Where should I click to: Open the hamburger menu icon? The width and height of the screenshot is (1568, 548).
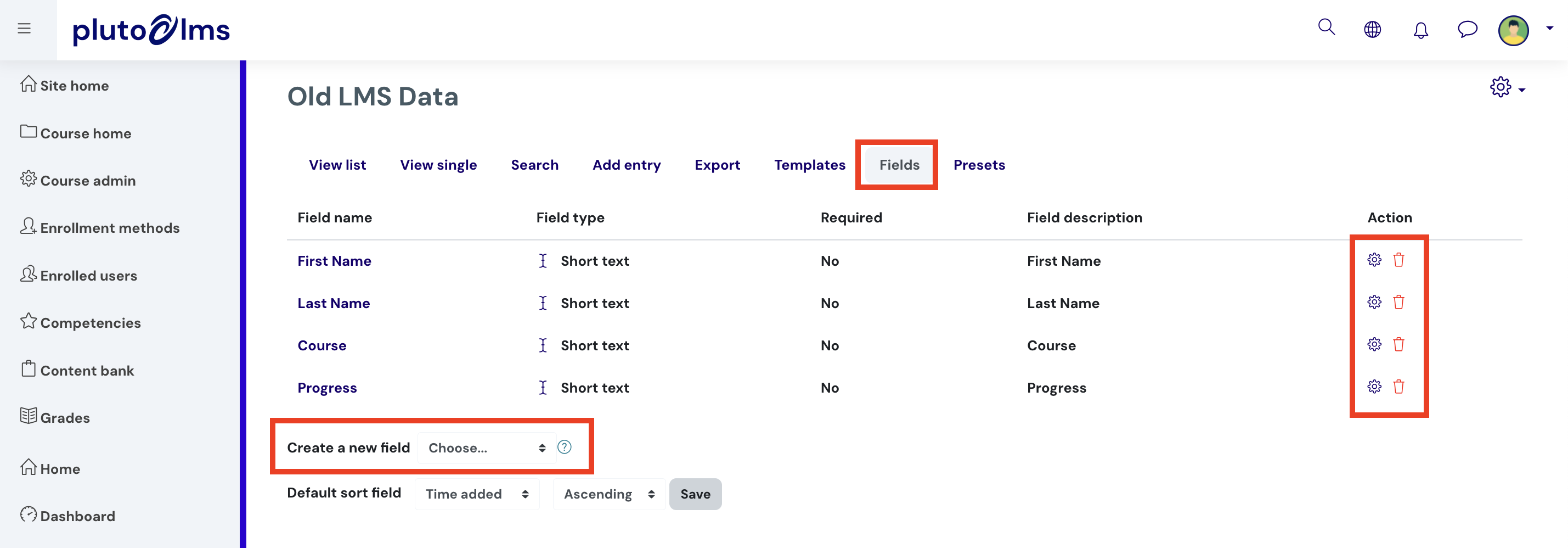tap(24, 29)
